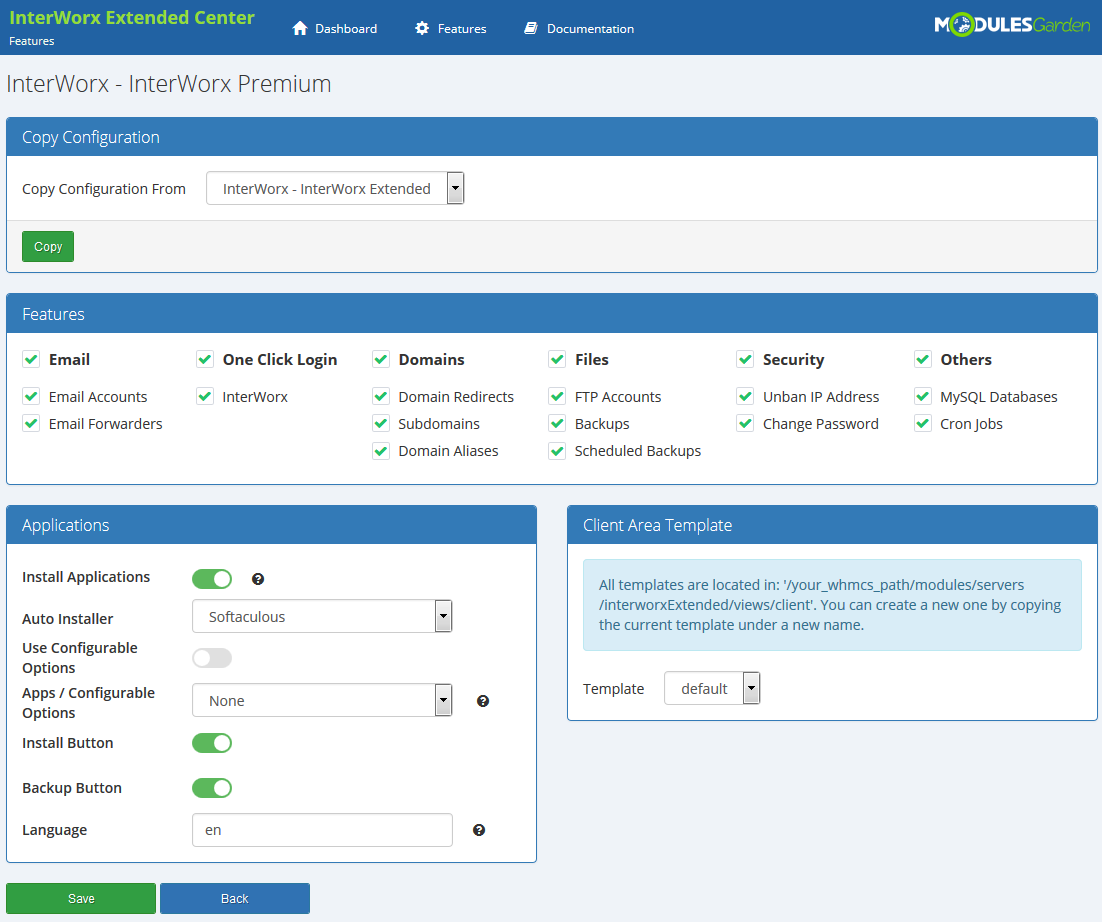Click the Back button
This screenshot has height=922, width=1102.
pyautogui.click(x=235, y=898)
